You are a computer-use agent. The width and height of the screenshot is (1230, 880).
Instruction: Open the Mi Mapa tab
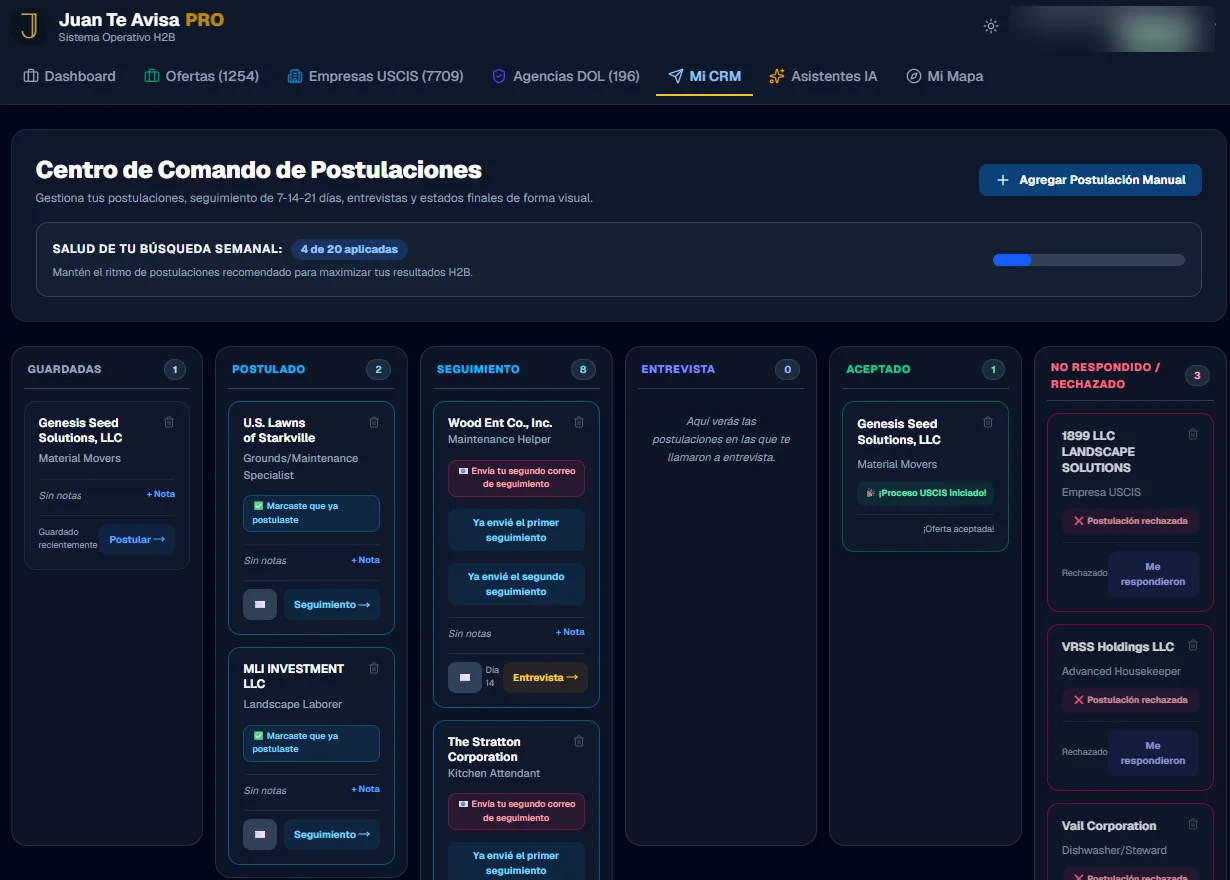[x=944, y=76]
